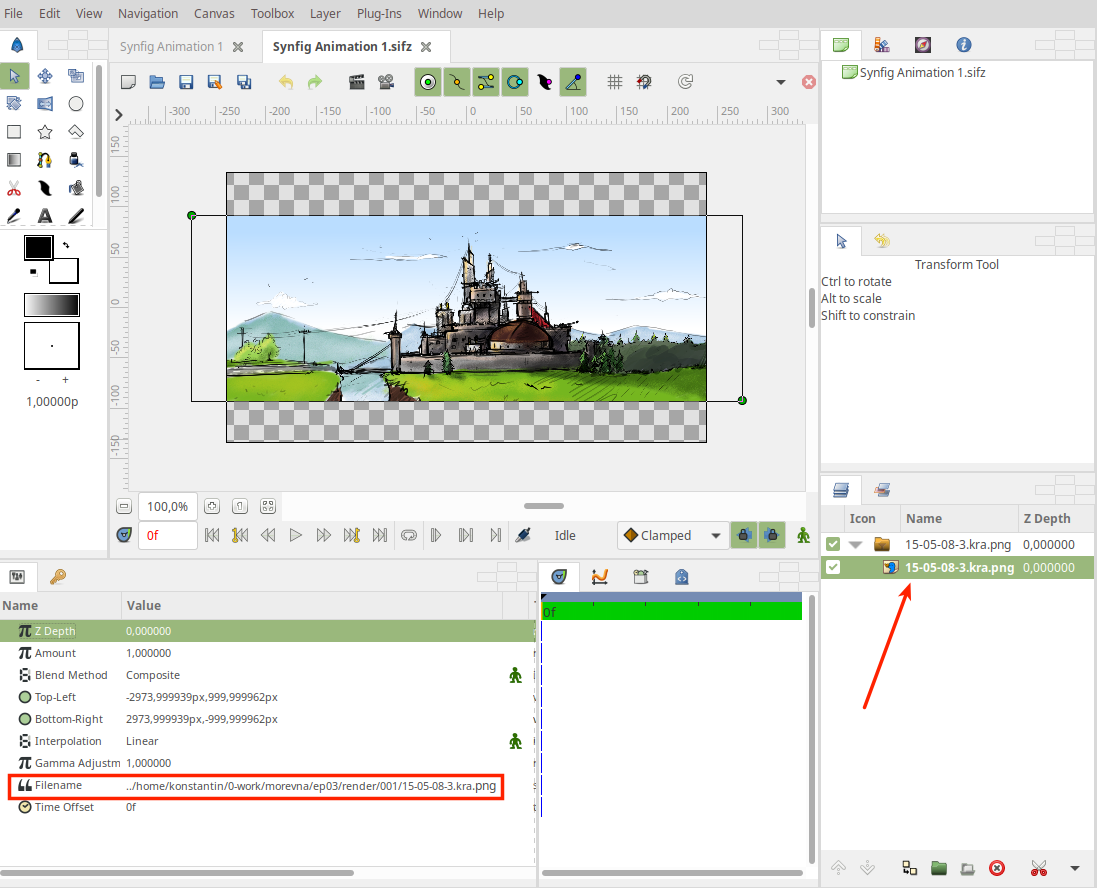Select the Smooth Move tool
This screenshot has width=1097, height=888.
tap(45, 76)
